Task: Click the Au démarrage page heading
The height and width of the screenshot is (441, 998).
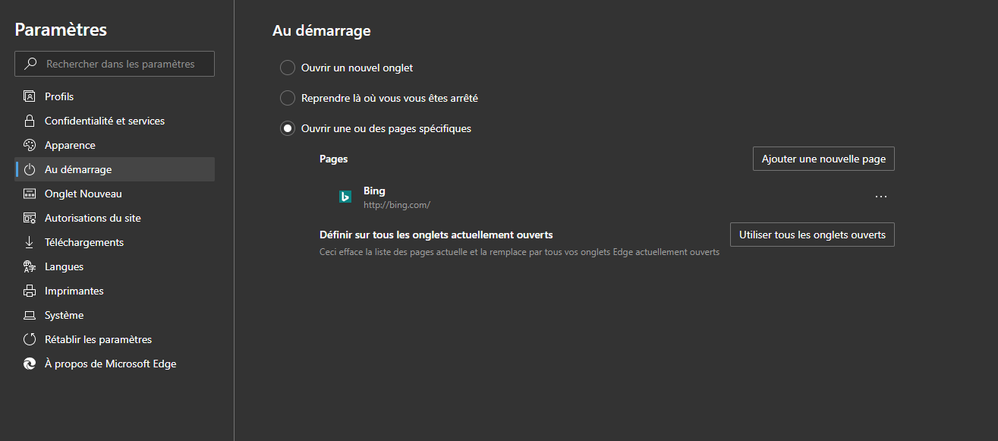Action: (321, 31)
